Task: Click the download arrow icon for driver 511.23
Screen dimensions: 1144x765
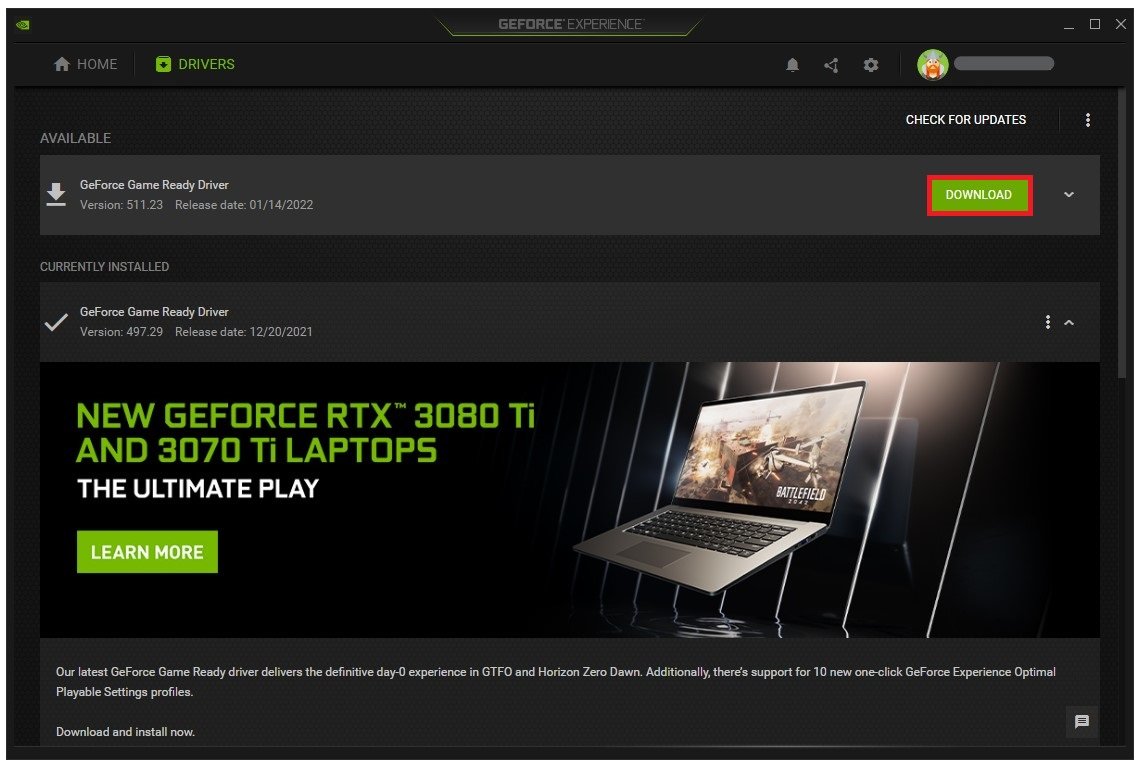Action: pyautogui.click(x=56, y=195)
